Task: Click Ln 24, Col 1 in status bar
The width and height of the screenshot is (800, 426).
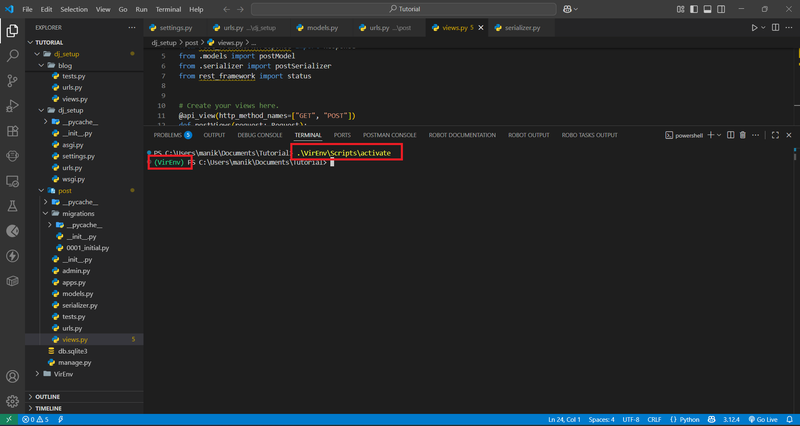Action: tap(564, 420)
